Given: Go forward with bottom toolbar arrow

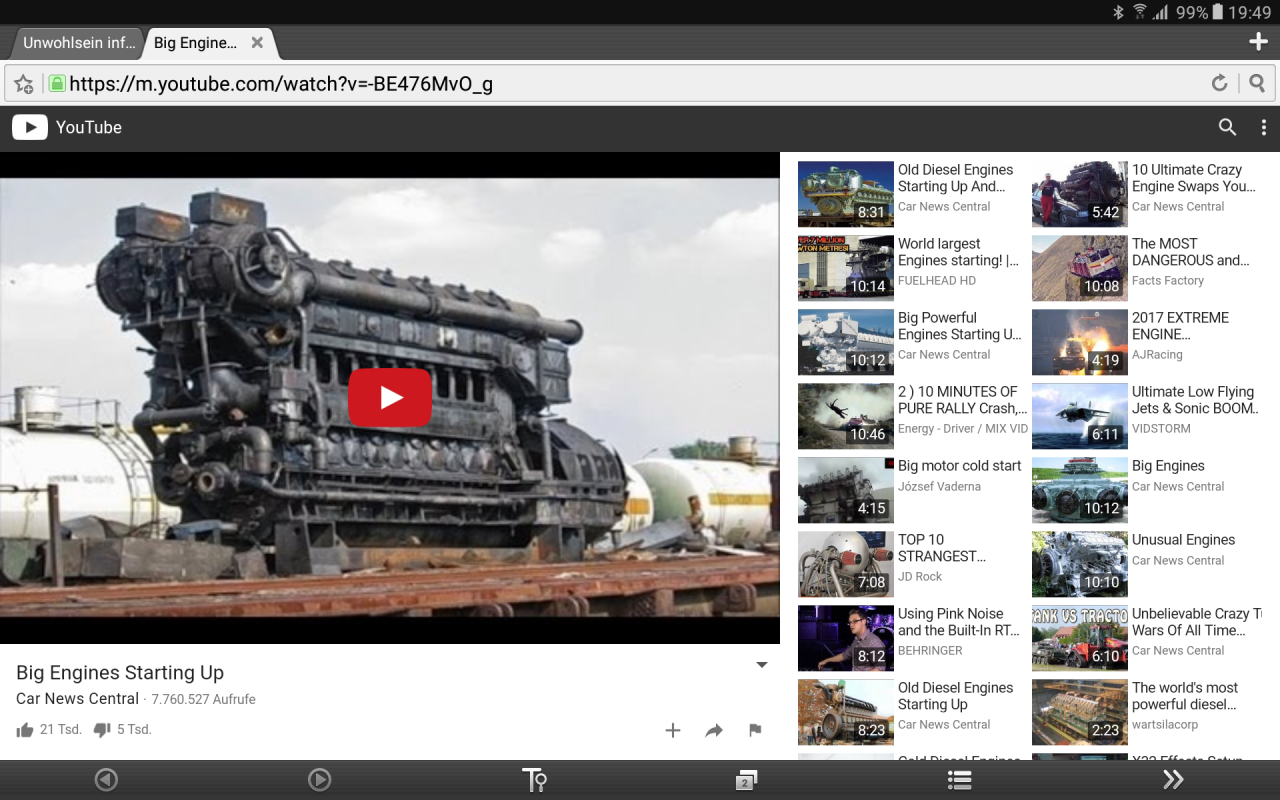Looking at the screenshot, I should pos(319,780).
